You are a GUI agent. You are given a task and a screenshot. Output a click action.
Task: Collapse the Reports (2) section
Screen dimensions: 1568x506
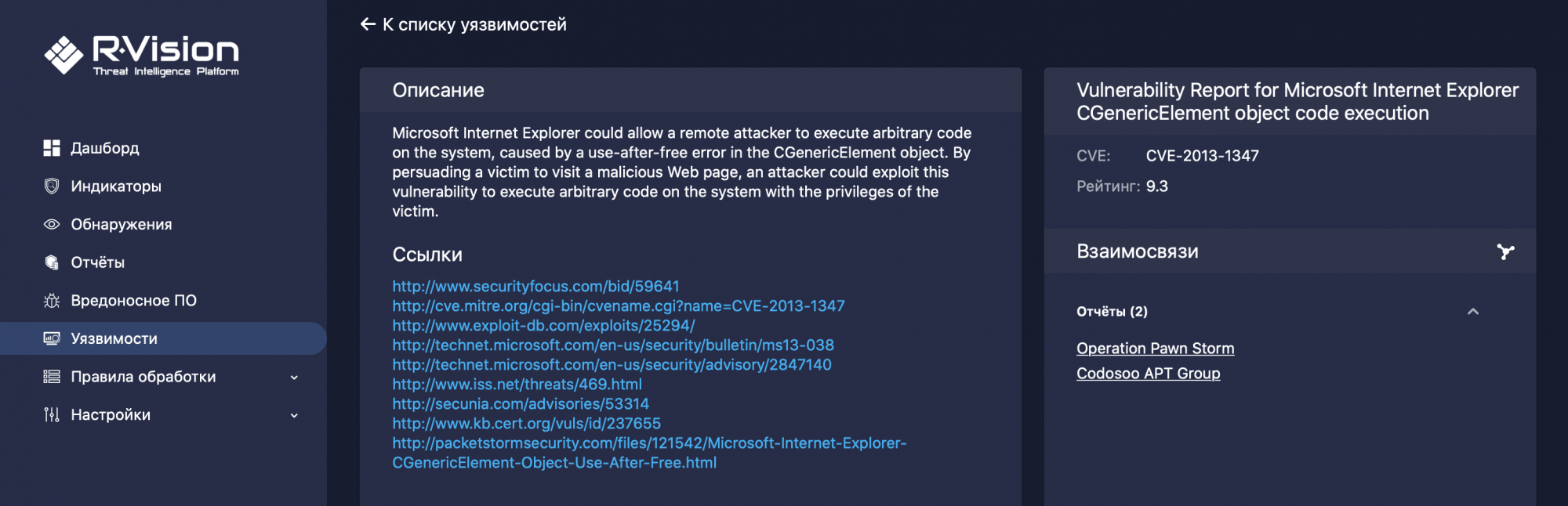[1473, 312]
